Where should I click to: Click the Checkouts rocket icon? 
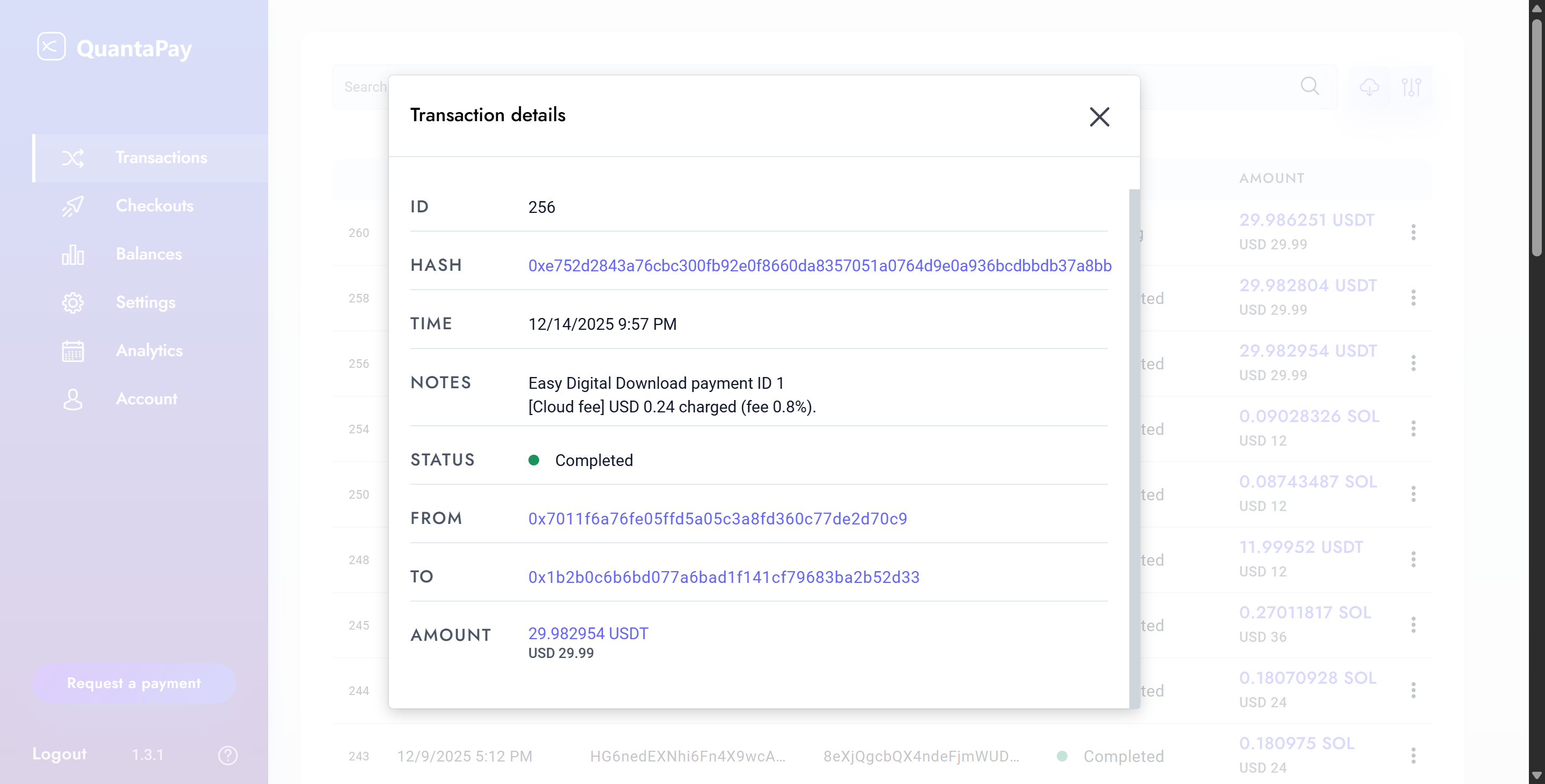tap(72, 206)
